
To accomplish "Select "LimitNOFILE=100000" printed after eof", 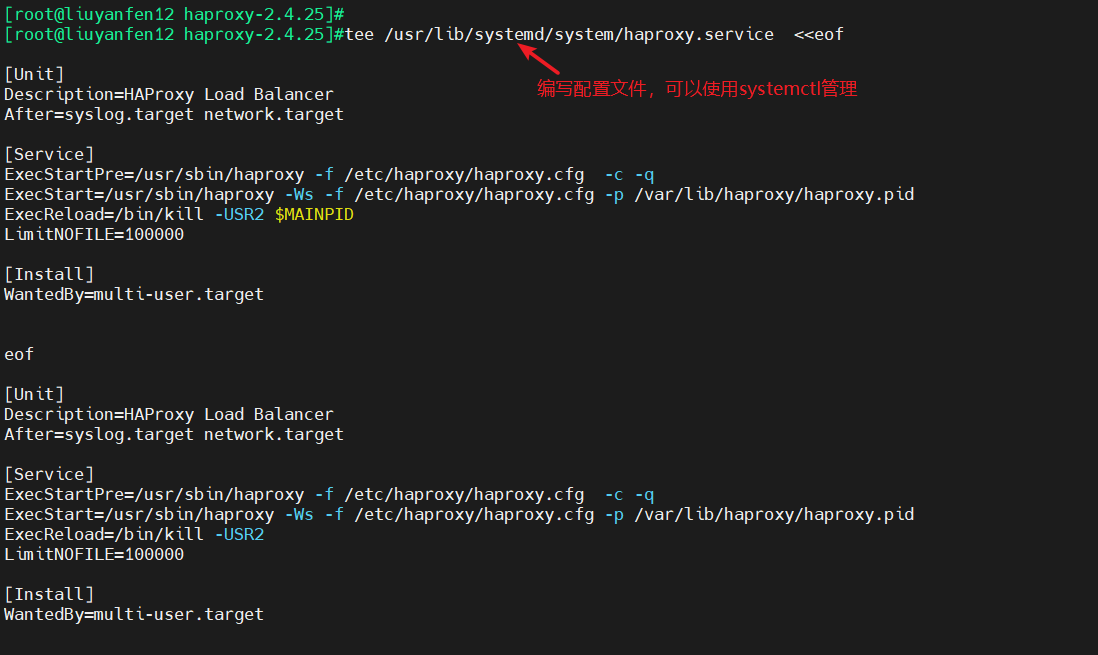I will click(94, 555).
